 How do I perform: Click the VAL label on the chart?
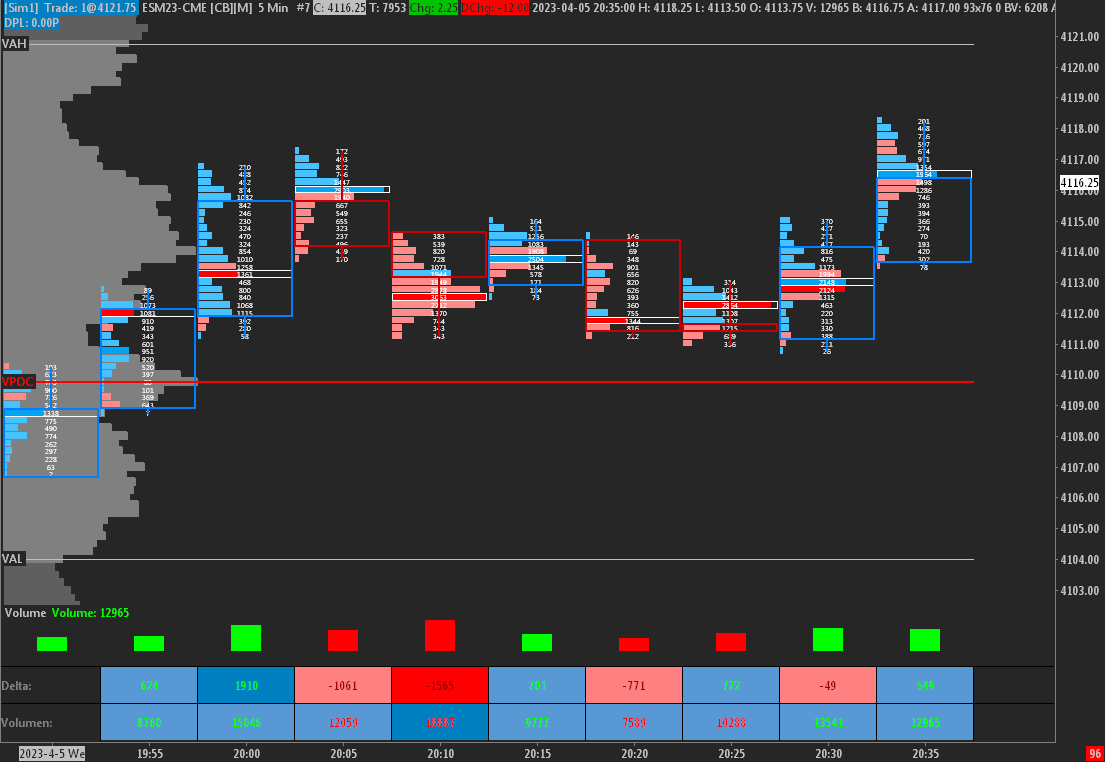13,558
